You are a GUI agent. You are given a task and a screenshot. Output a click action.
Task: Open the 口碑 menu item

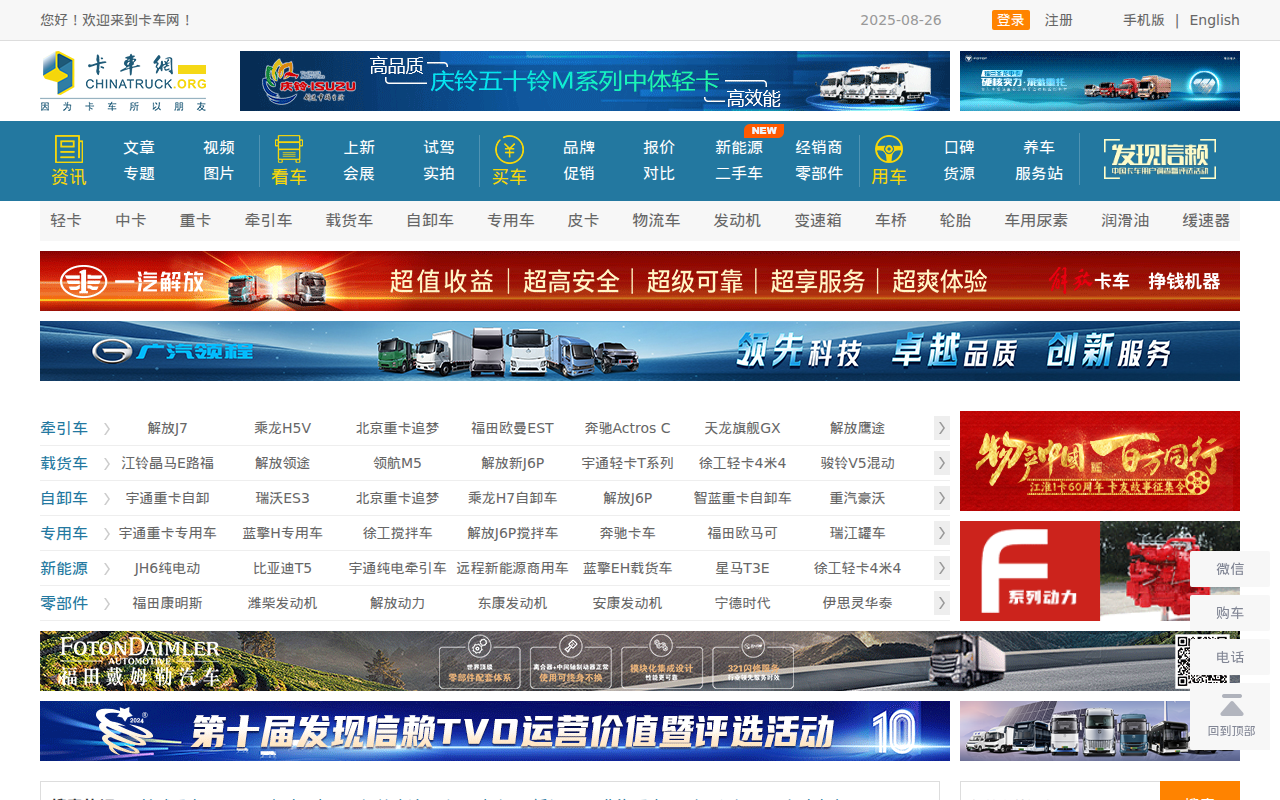click(959, 147)
